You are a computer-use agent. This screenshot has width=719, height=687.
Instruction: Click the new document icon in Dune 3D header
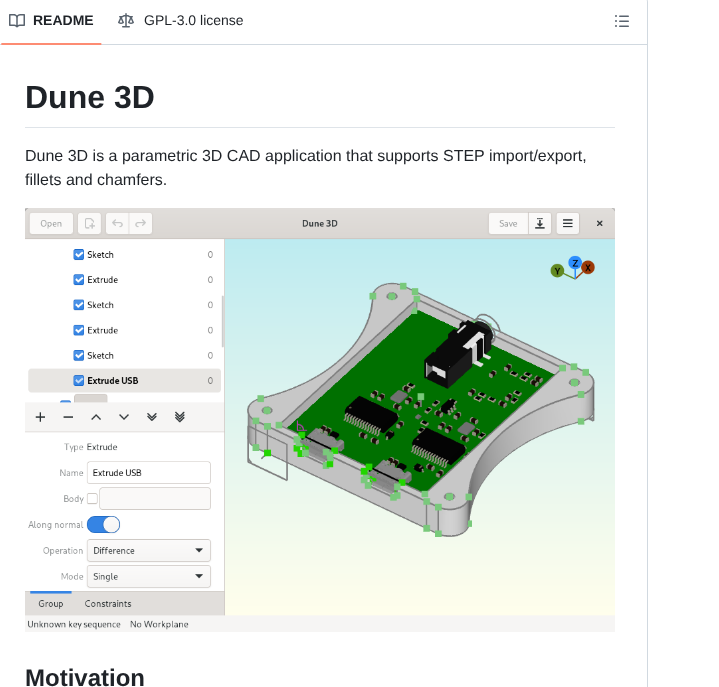pyautogui.click(x=89, y=223)
